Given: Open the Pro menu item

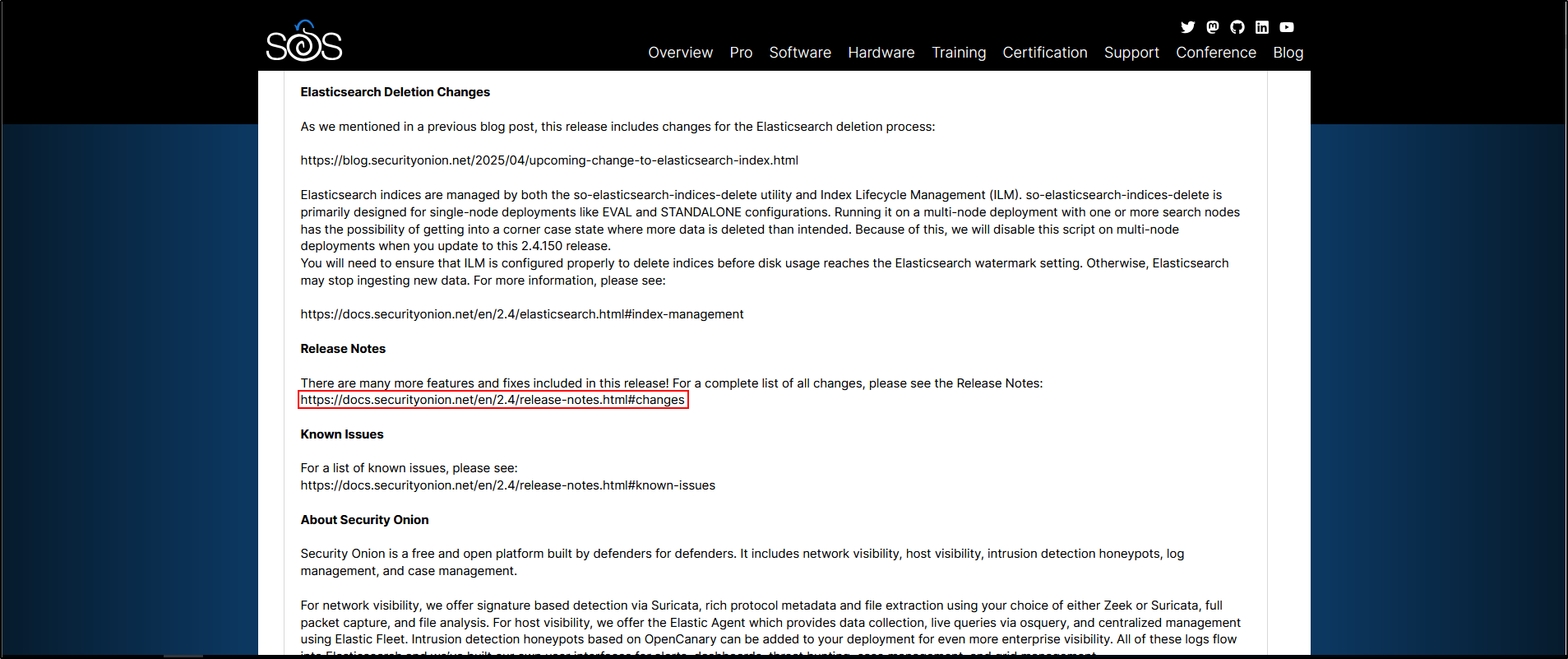Looking at the screenshot, I should [x=740, y=53].
